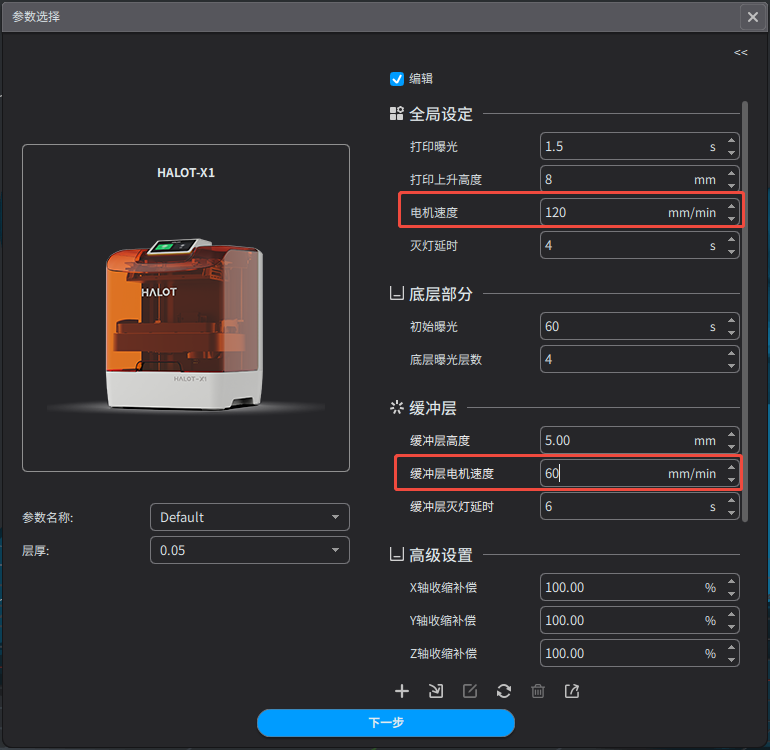Click the HALOT-X1 title text
This screenshot has height=750, width=770.
(186, 172)
